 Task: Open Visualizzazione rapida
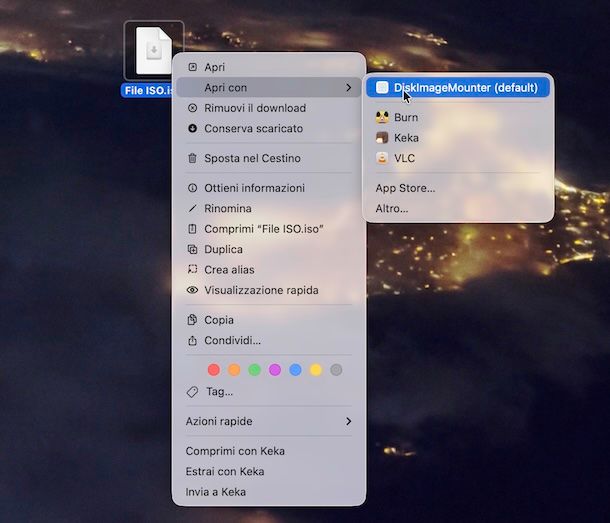[x=269, y=290]
